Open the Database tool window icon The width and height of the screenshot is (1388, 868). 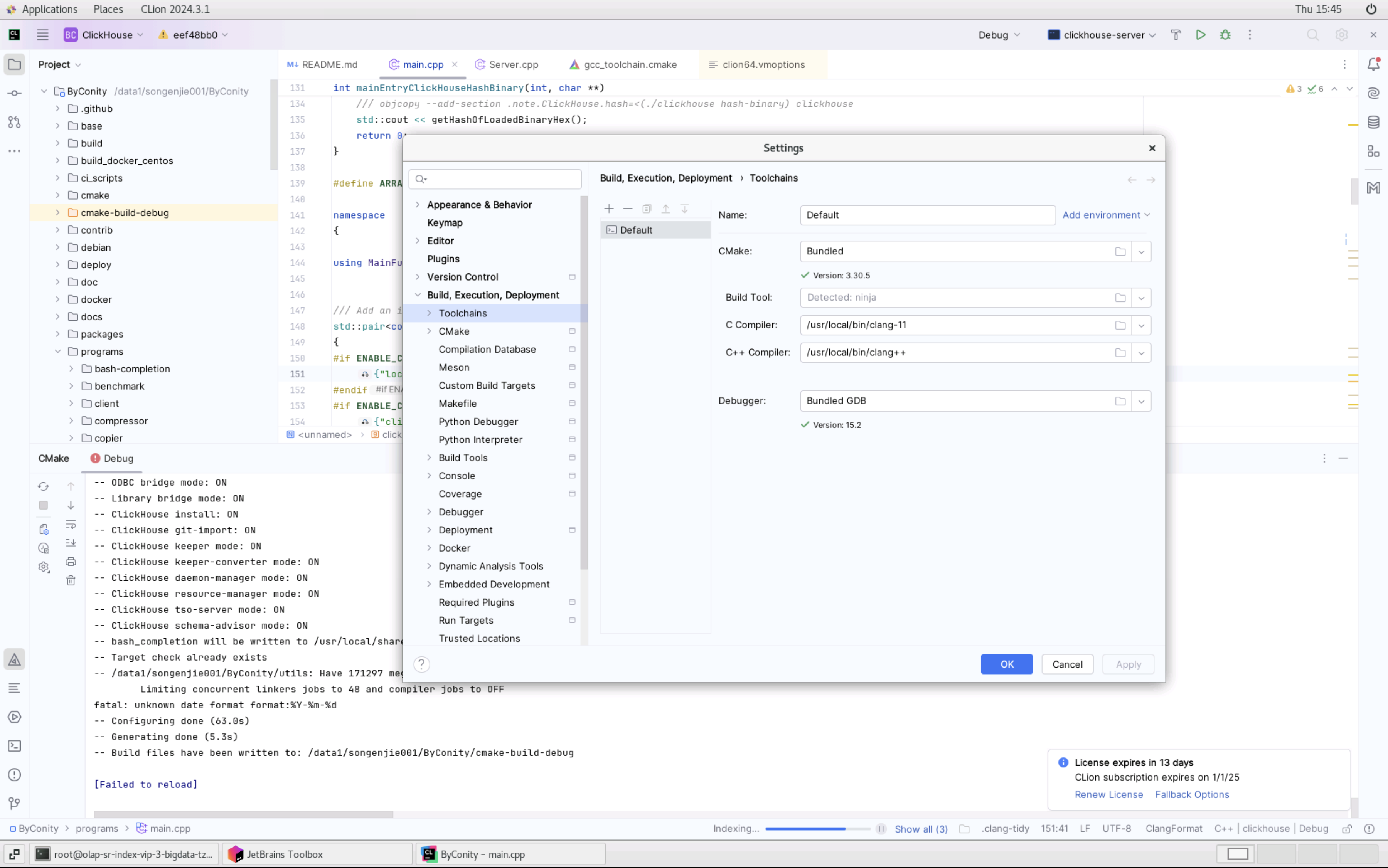[x=1373, y=122]
